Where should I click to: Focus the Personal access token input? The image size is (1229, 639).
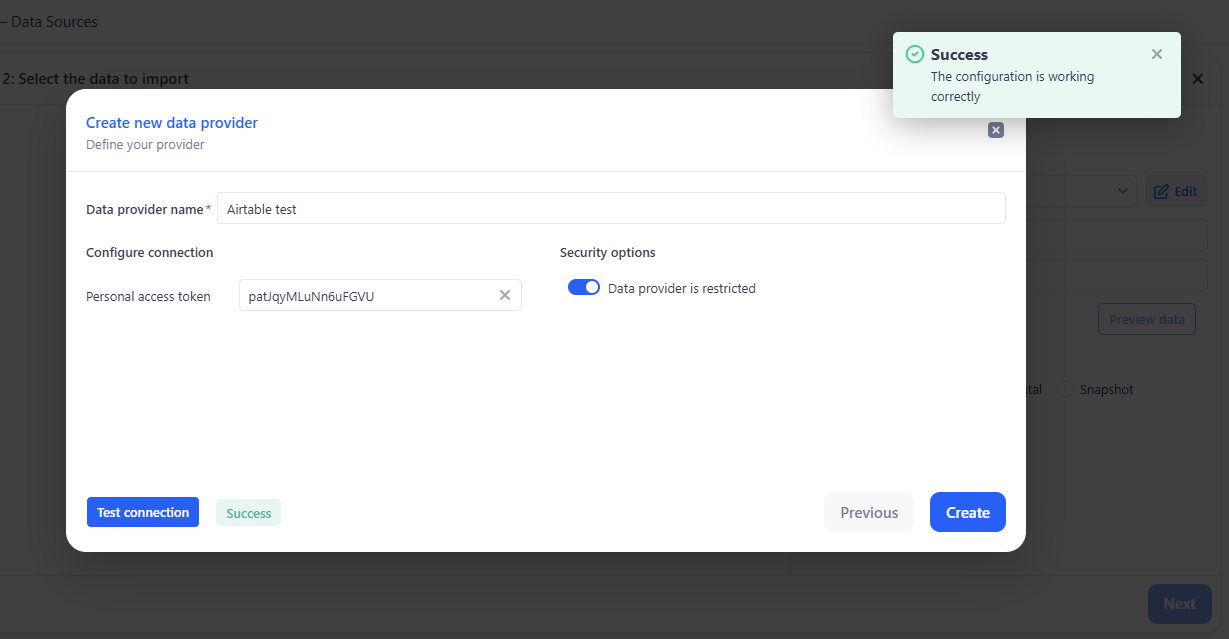(x=367, y=296)
